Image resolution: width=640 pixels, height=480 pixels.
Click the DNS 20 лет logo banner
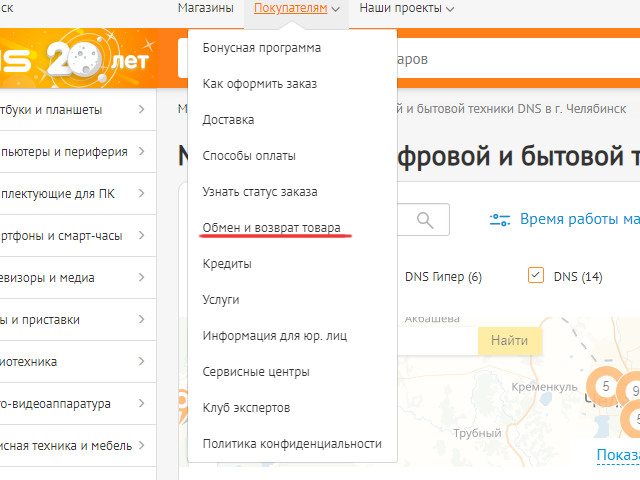tap(78, 58)
